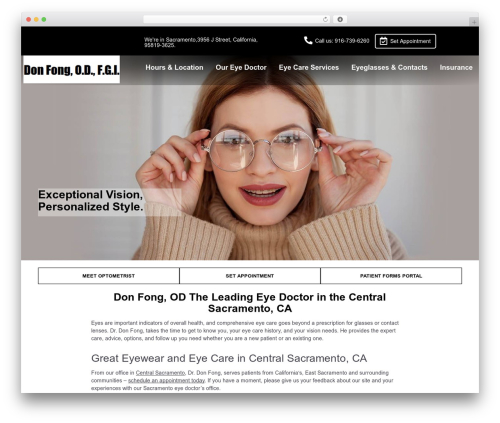
Task: Click the Meet Optometrist button
Action: point(109,276)
